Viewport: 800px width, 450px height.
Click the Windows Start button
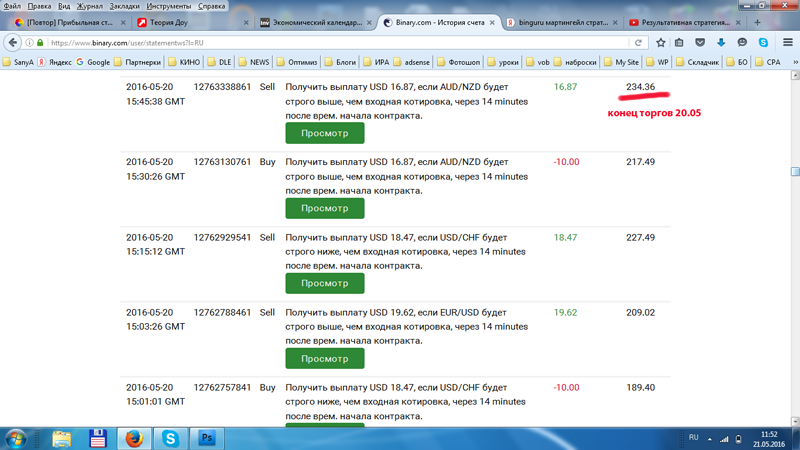click(x=16, y=438)
